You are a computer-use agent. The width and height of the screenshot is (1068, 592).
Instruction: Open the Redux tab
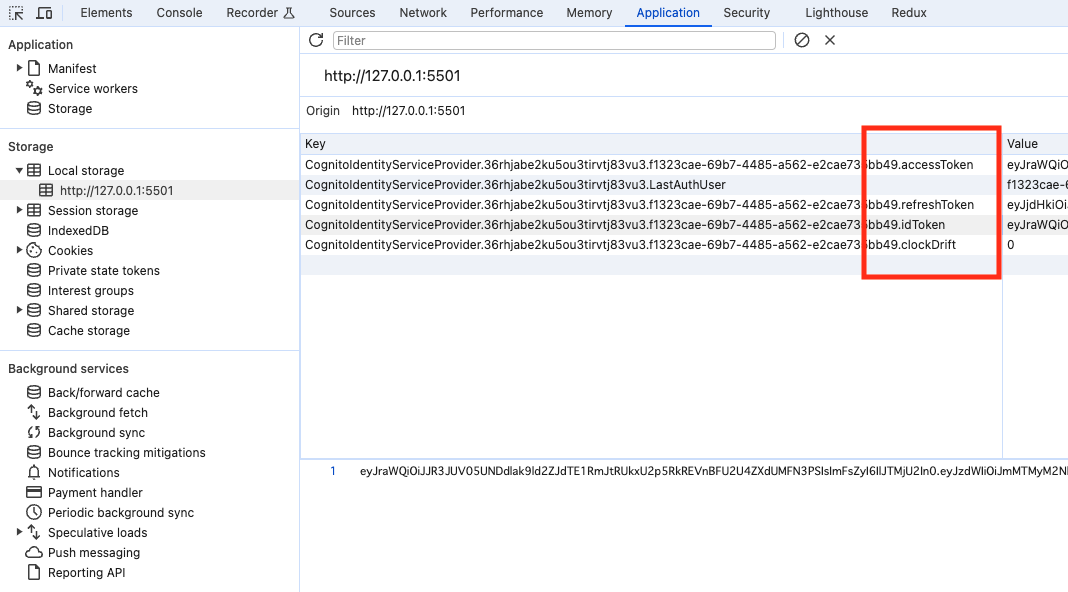pos(908,13)
